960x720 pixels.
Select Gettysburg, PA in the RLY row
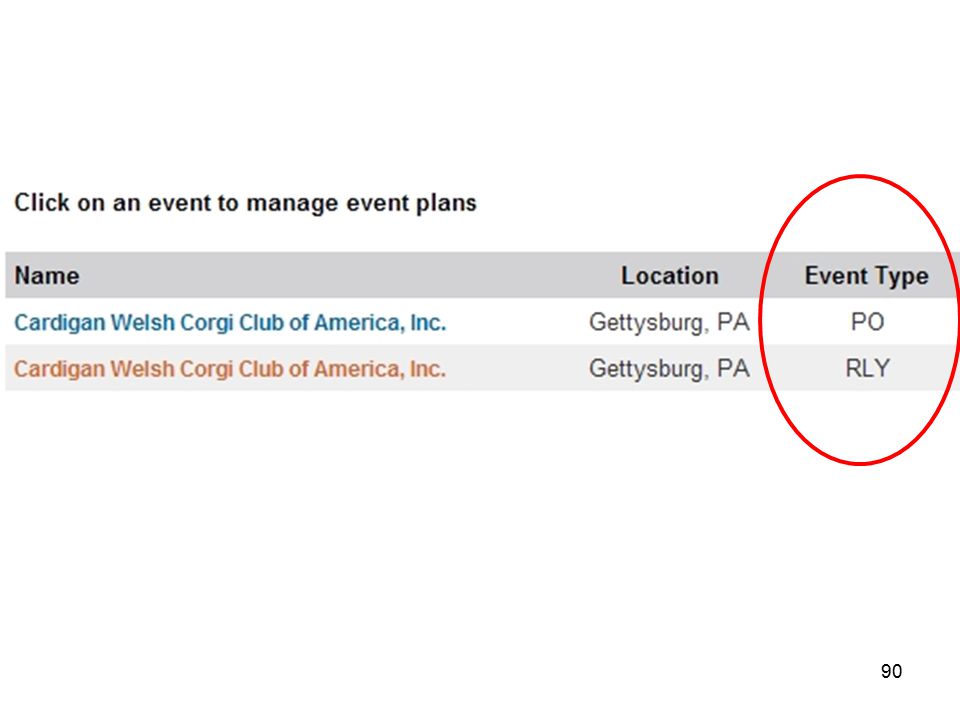coord(669,369)
